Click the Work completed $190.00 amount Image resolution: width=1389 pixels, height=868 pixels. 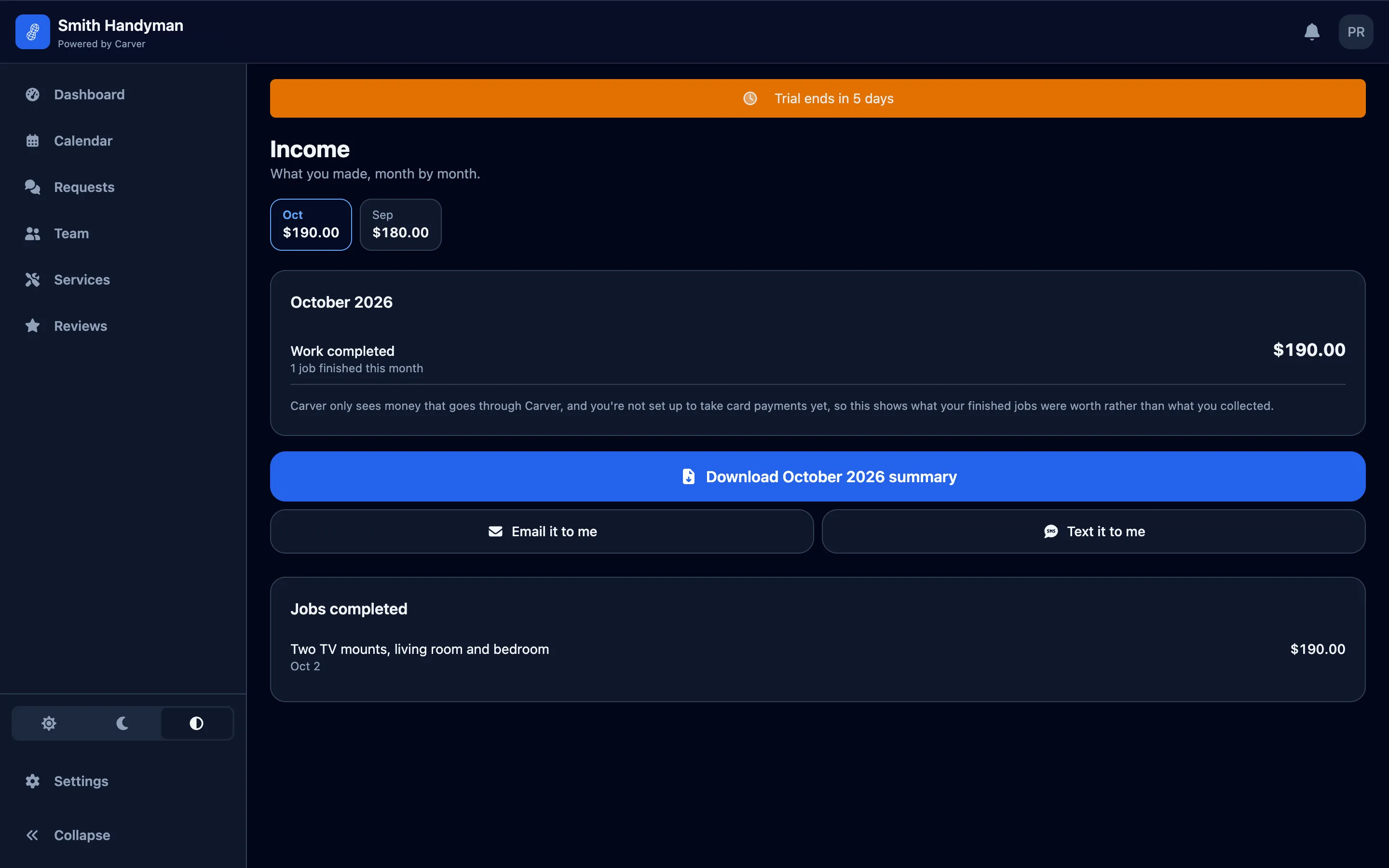click(1308, 350)
